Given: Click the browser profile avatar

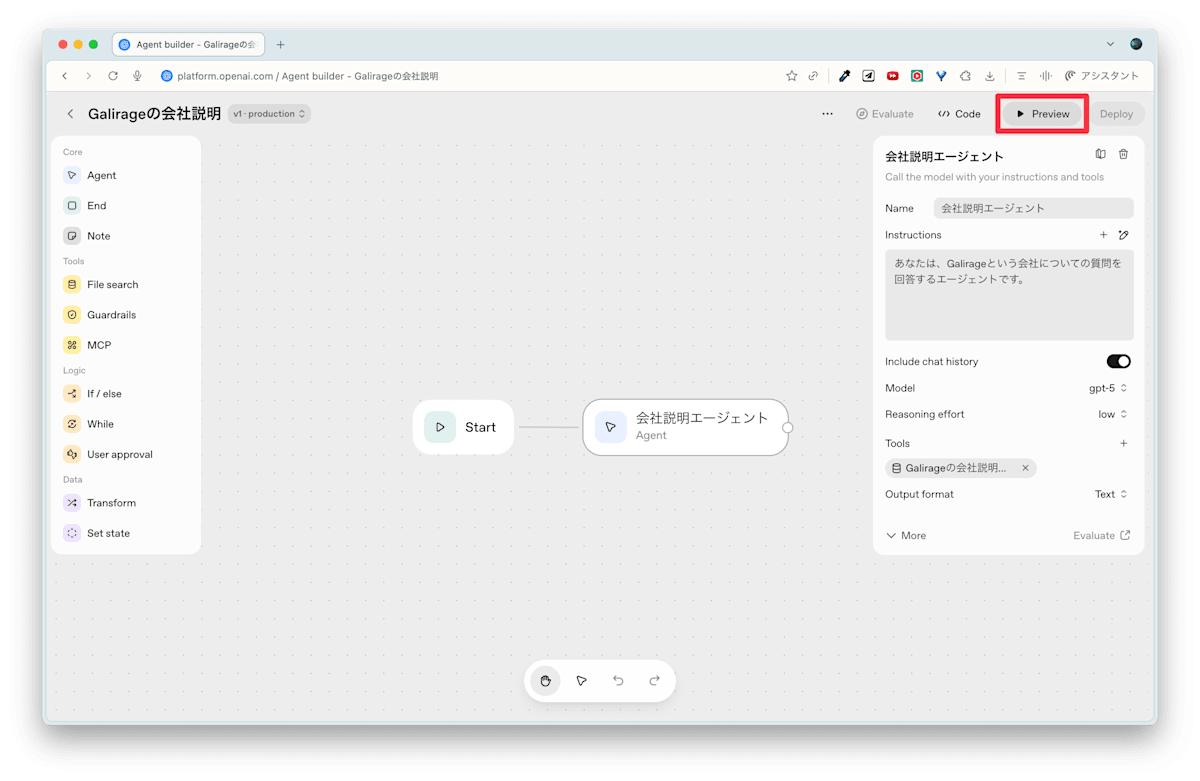Looking at the screenshot, I should pos(1136,44).
